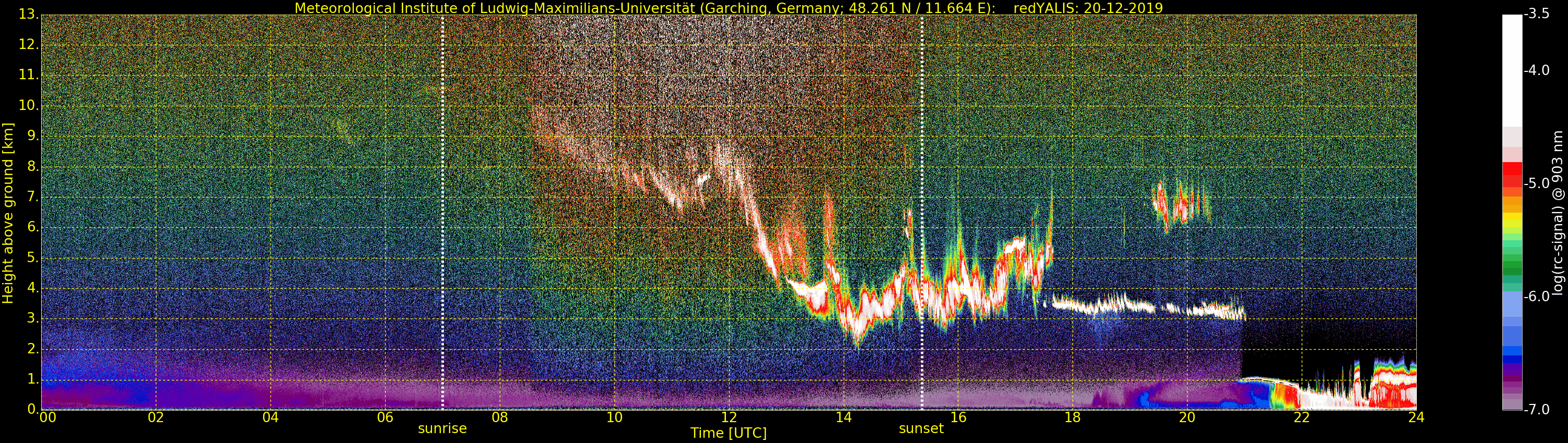This screenshot has width=1568, height=443.
Task: Click the 'Height above ground [km]' axis label
Action: point(8,213)
